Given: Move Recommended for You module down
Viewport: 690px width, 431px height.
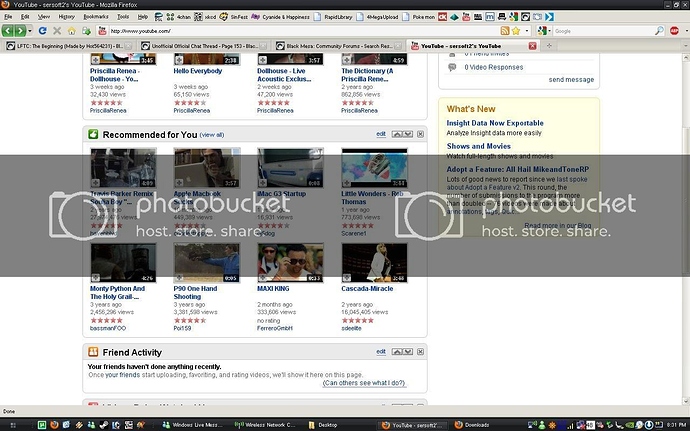Looking at the screenshot, I should coord(408,134).
